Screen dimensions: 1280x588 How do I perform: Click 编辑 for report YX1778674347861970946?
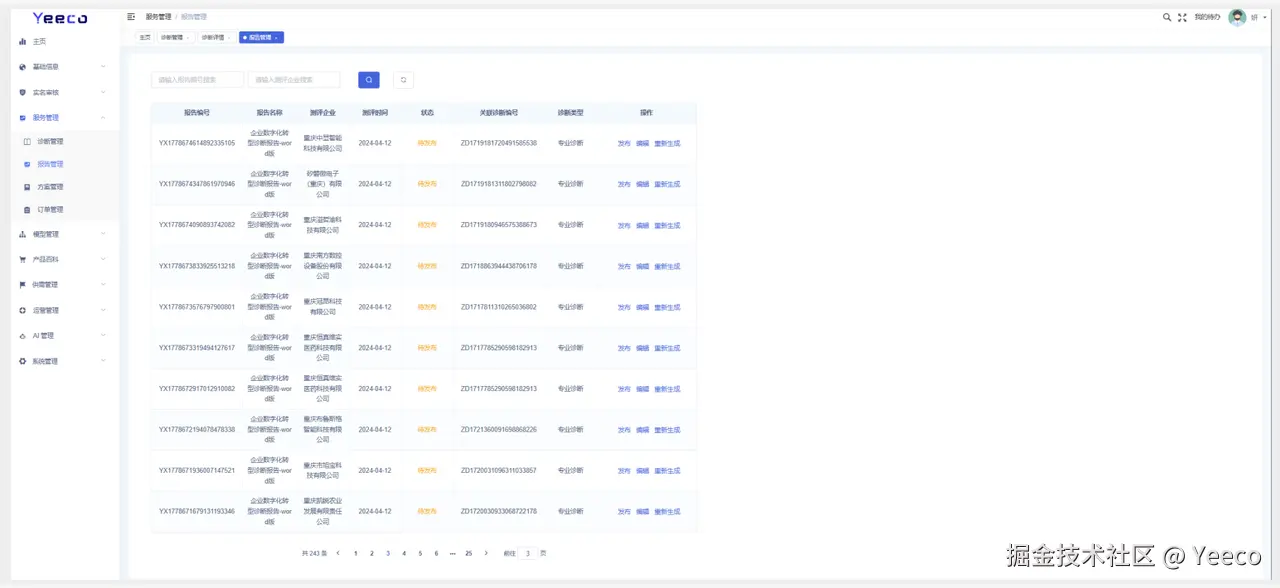642,184
